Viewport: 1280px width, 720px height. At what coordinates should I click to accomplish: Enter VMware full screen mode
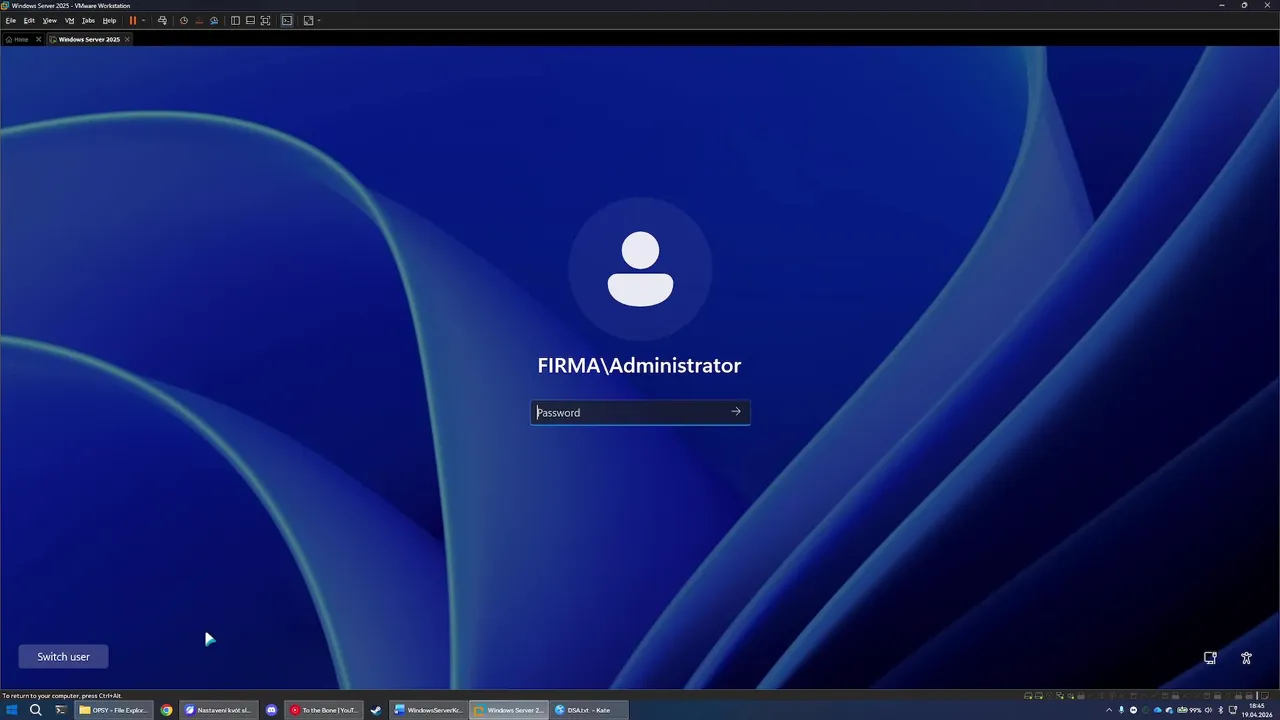265,20
